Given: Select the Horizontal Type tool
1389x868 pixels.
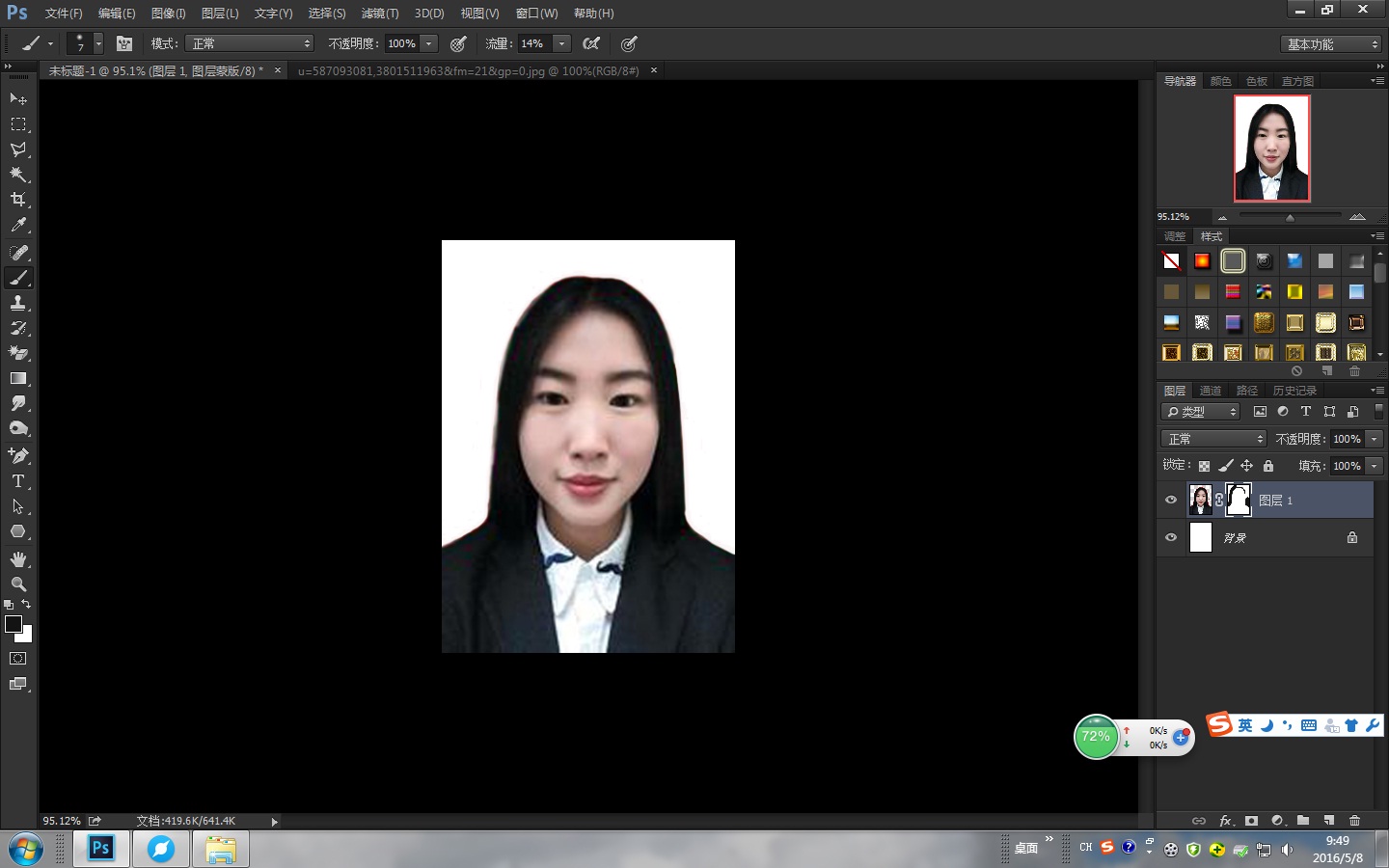Looking at the screenshot, I should click(18, 480).
